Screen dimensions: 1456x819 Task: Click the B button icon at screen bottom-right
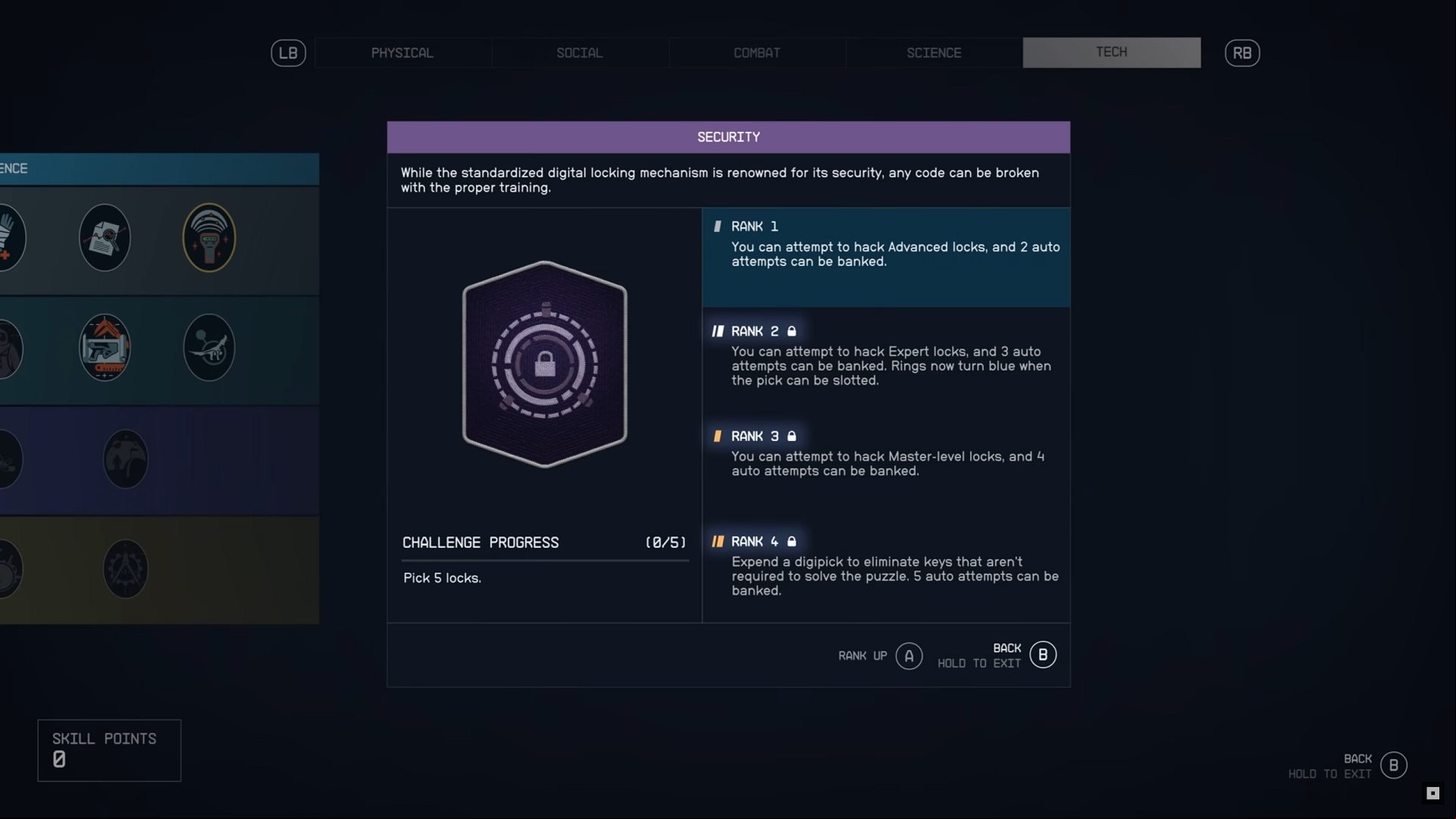(1394, 766)
